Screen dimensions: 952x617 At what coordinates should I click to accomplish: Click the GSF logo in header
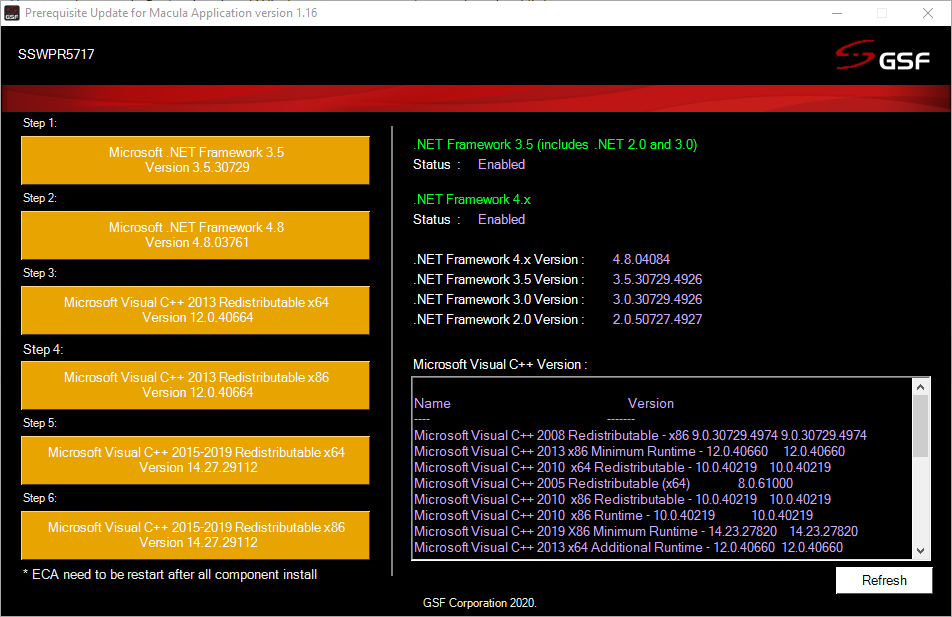(x=882, y=55)
